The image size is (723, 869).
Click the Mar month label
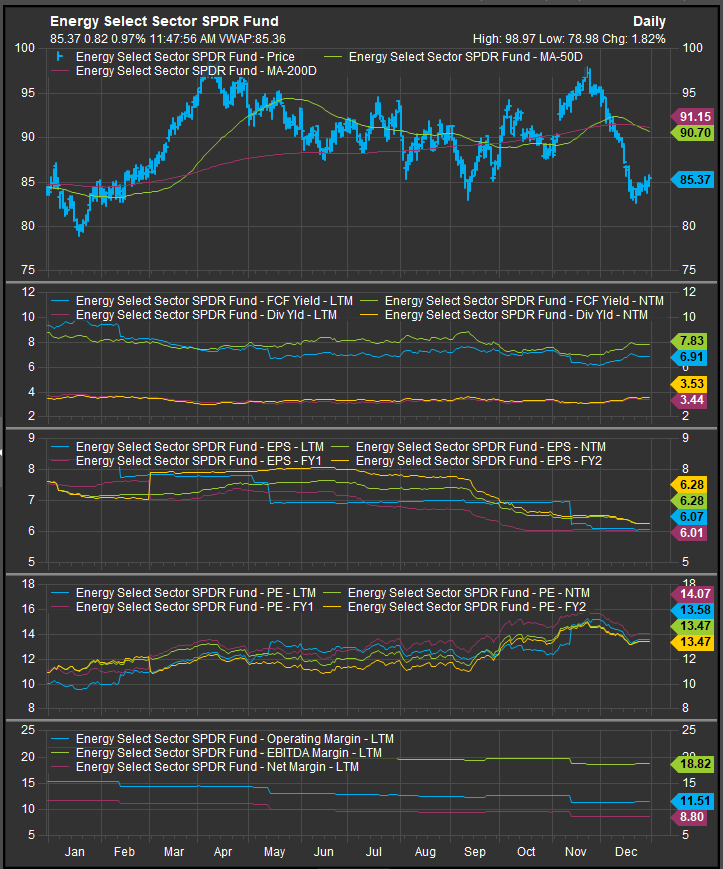click(x=174, y=852)
